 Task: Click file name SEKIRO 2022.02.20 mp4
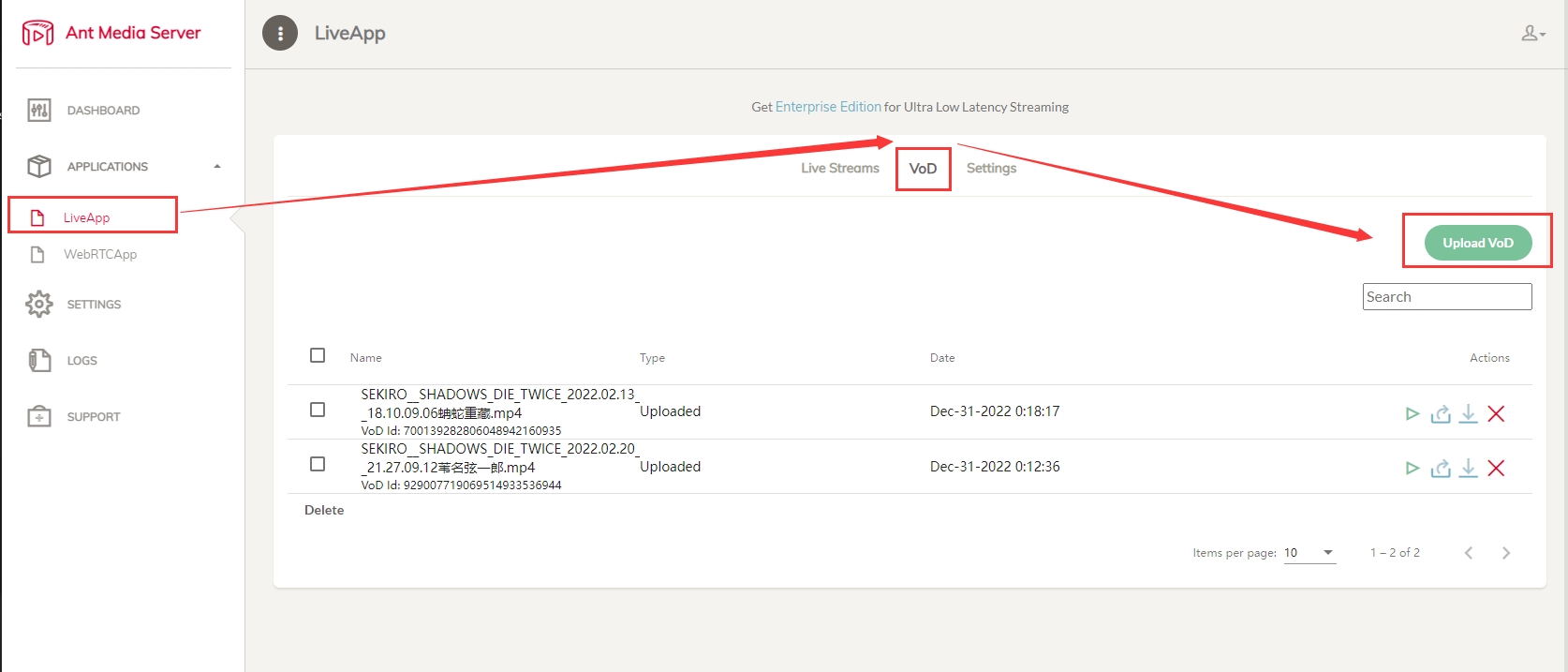(500, 458)
